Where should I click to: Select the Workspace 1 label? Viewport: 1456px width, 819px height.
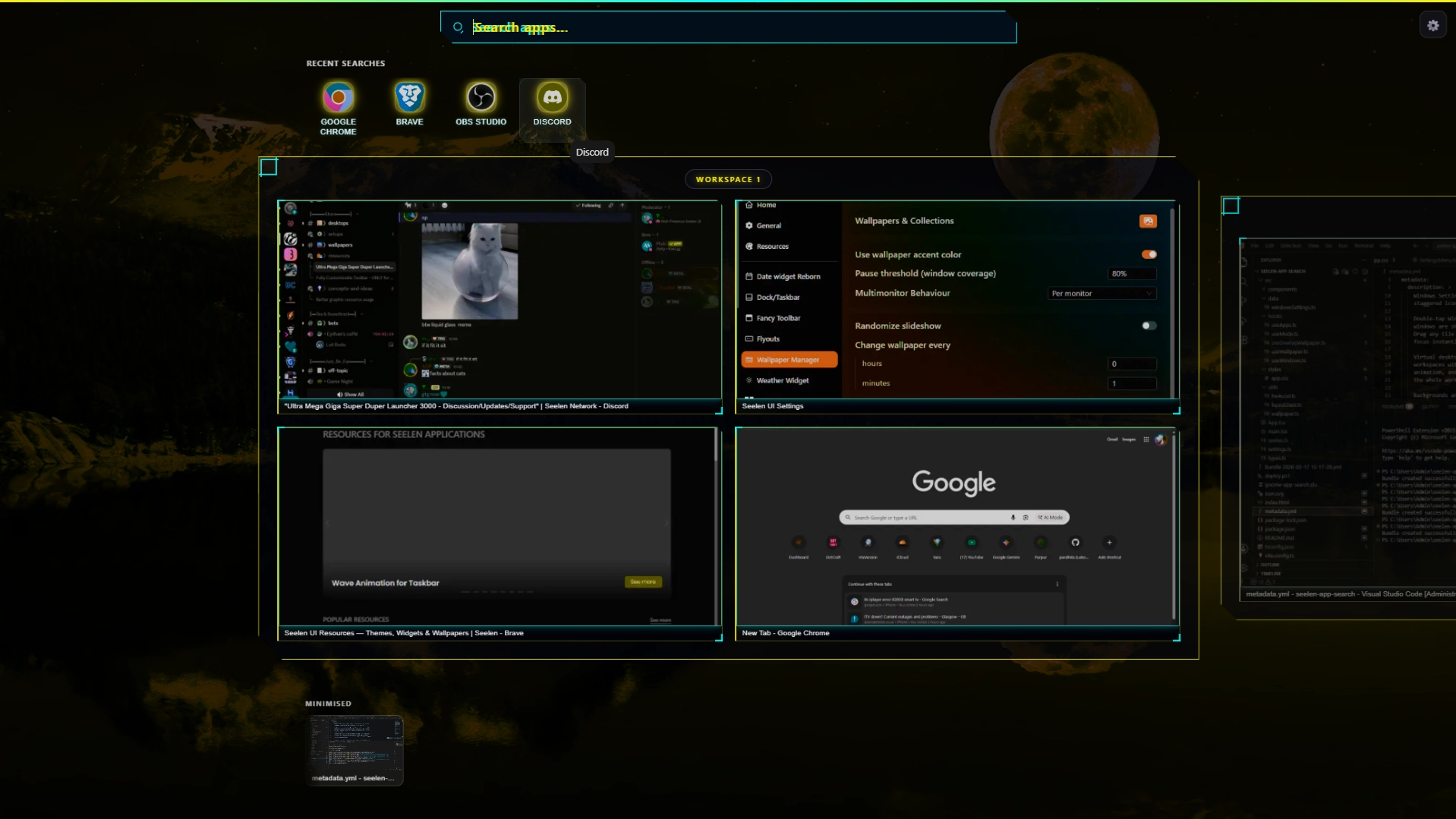pos(728,179)
